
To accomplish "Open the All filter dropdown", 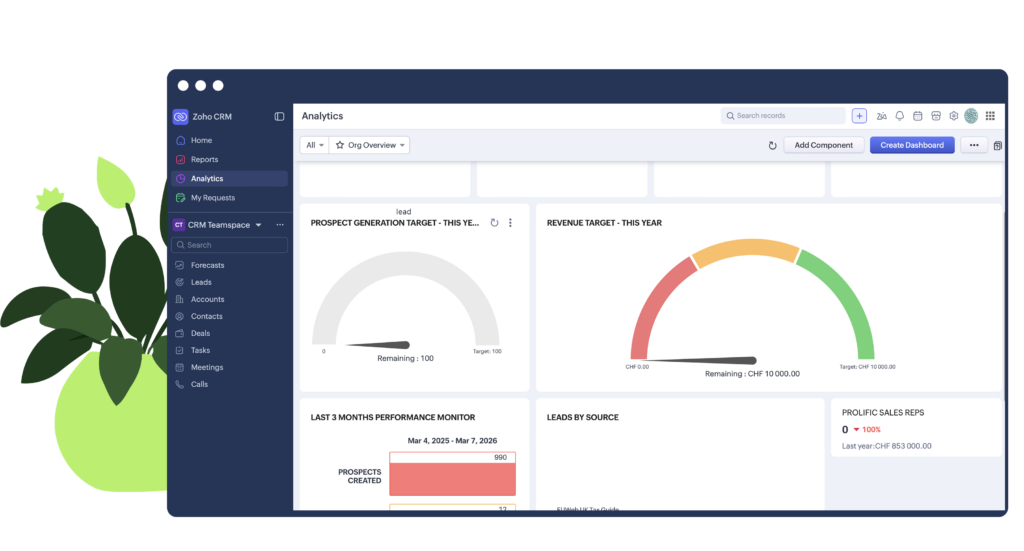I will (x=315, y=145).
